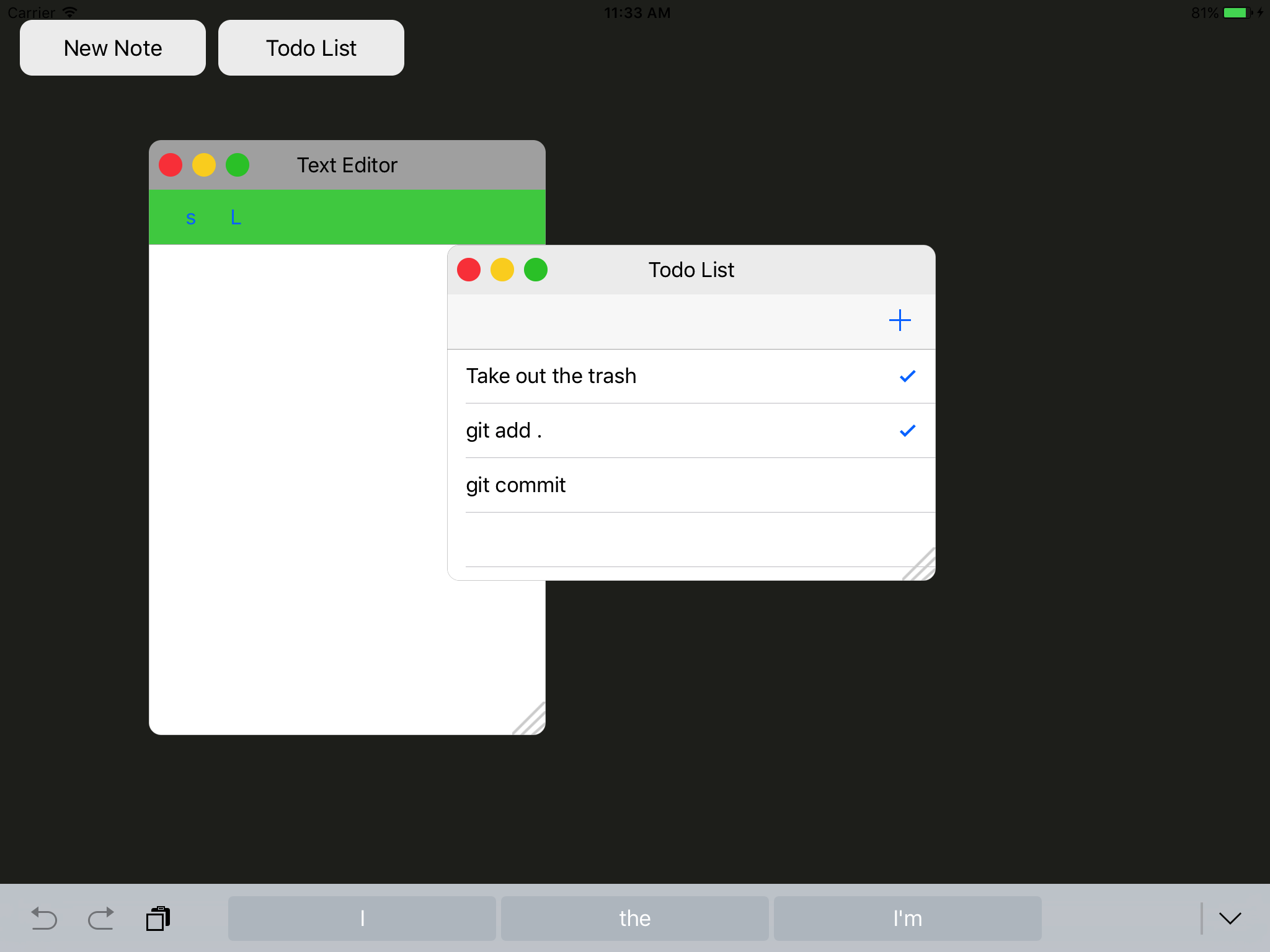Viewport: 1270px width, 952px height.
Task: Uncheck the 'git add .' checkmark
Action: [x=907, y=431]
